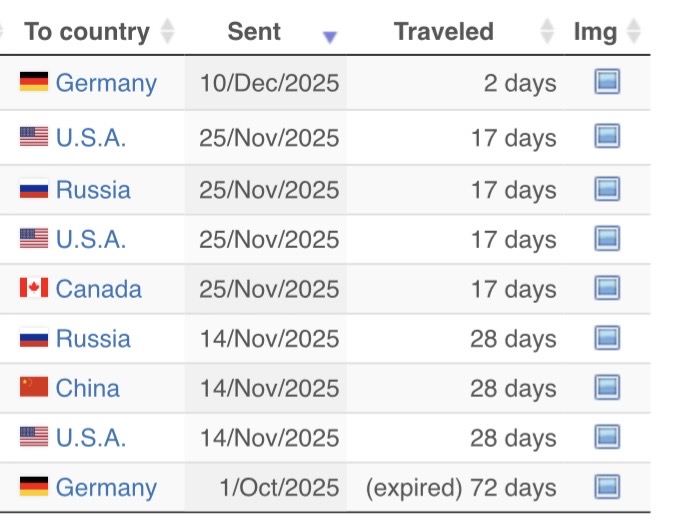Open U.S.A. link sent 14/Nov/2025
This screenshot has height=529, width=675.
coord(91,437)
